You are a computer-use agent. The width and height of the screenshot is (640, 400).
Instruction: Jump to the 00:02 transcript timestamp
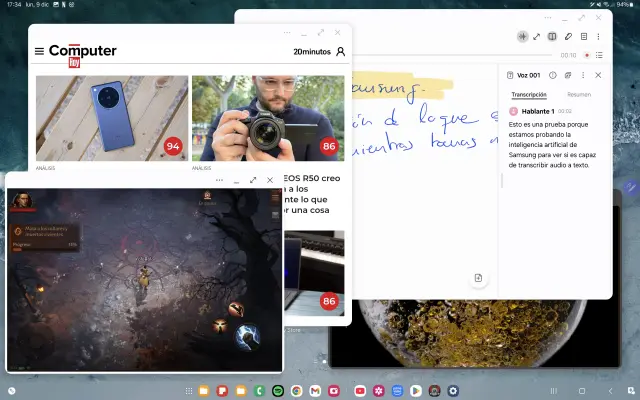coord(565,111)
